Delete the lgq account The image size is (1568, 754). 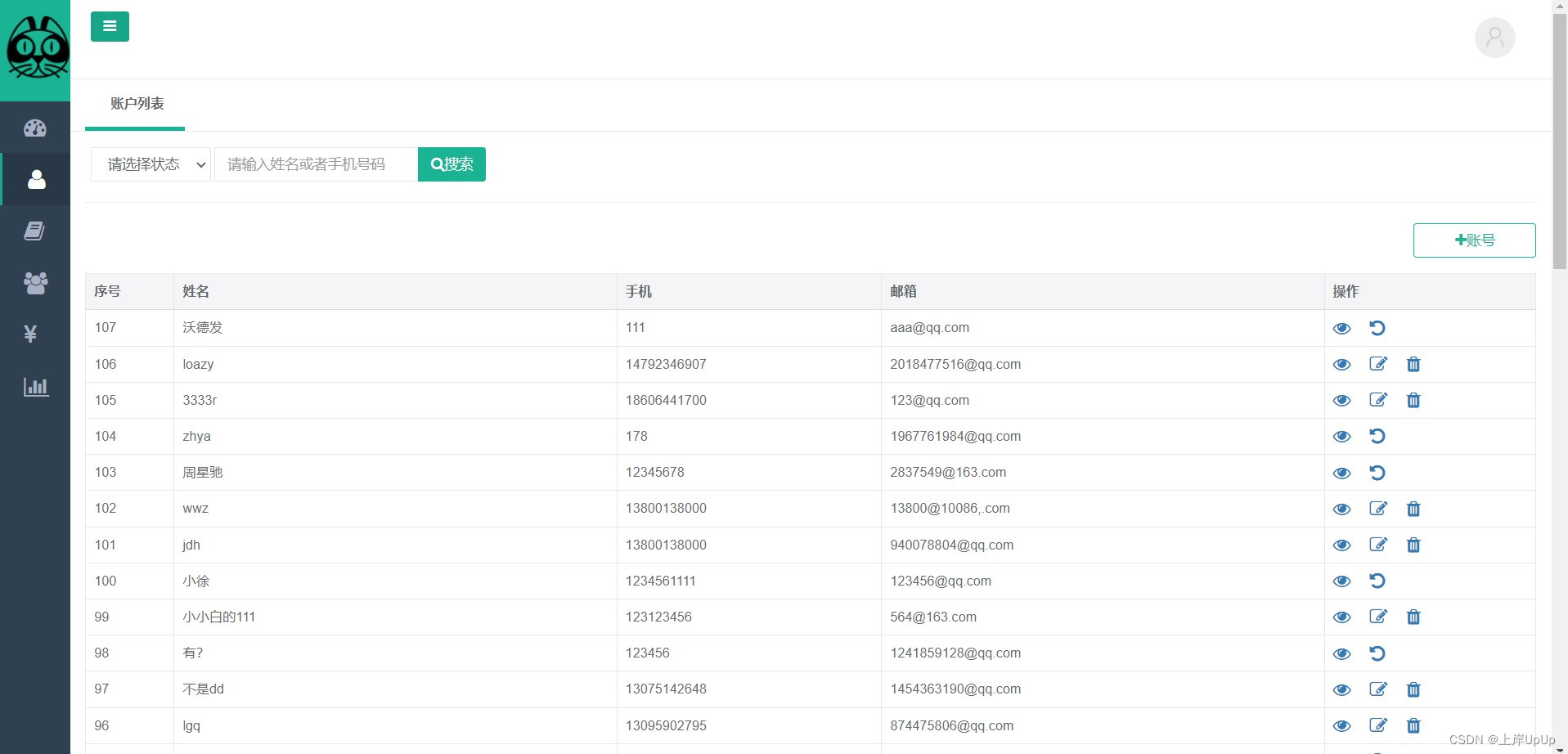point(1413,725)
